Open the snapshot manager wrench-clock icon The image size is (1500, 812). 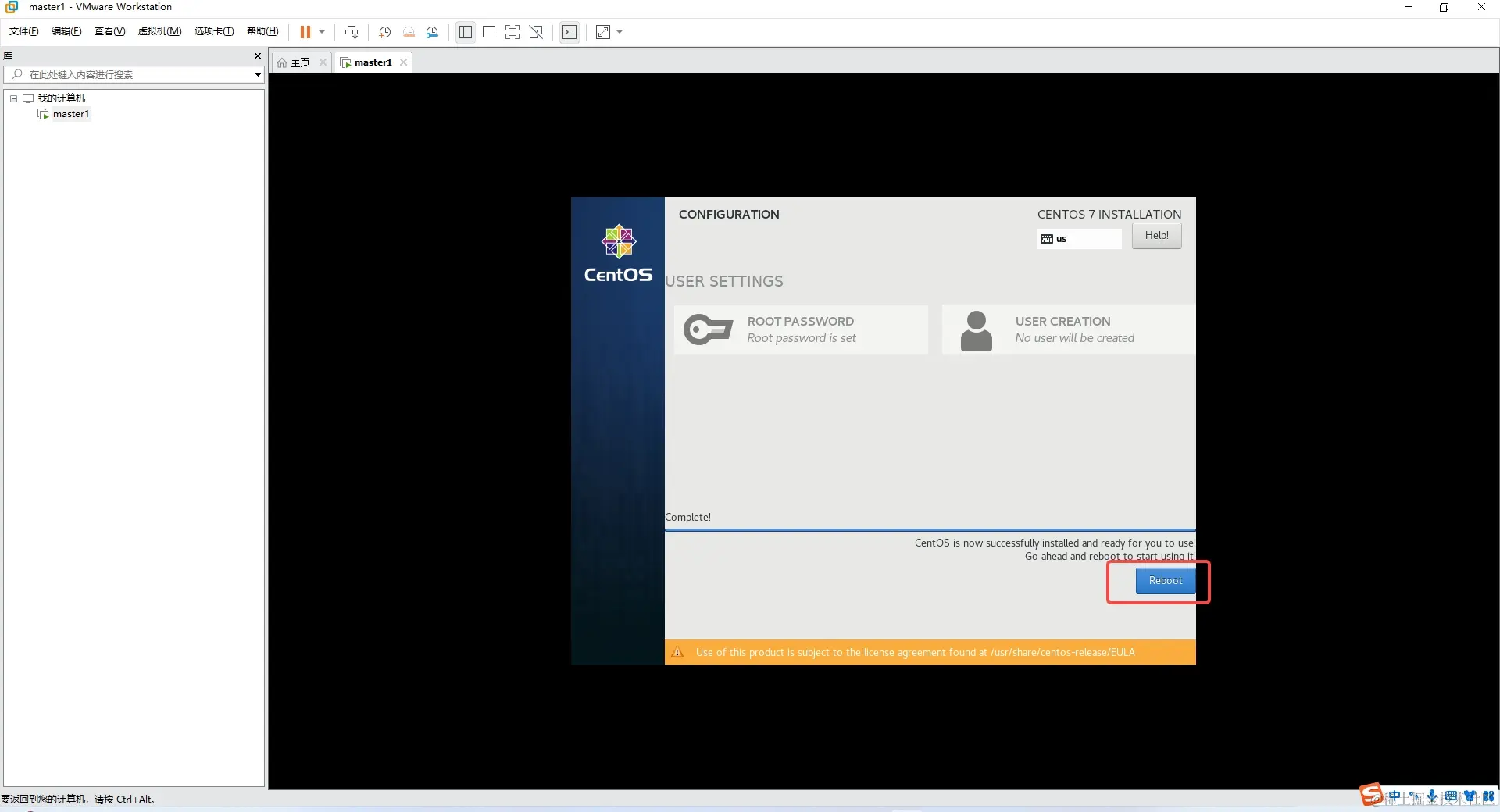click(432, 32)
